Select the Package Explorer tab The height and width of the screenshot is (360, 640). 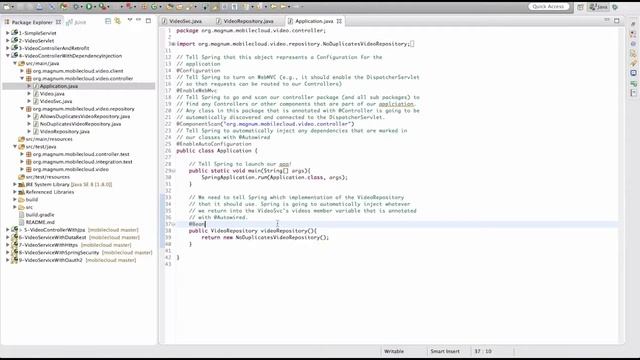tap(32, 22)
